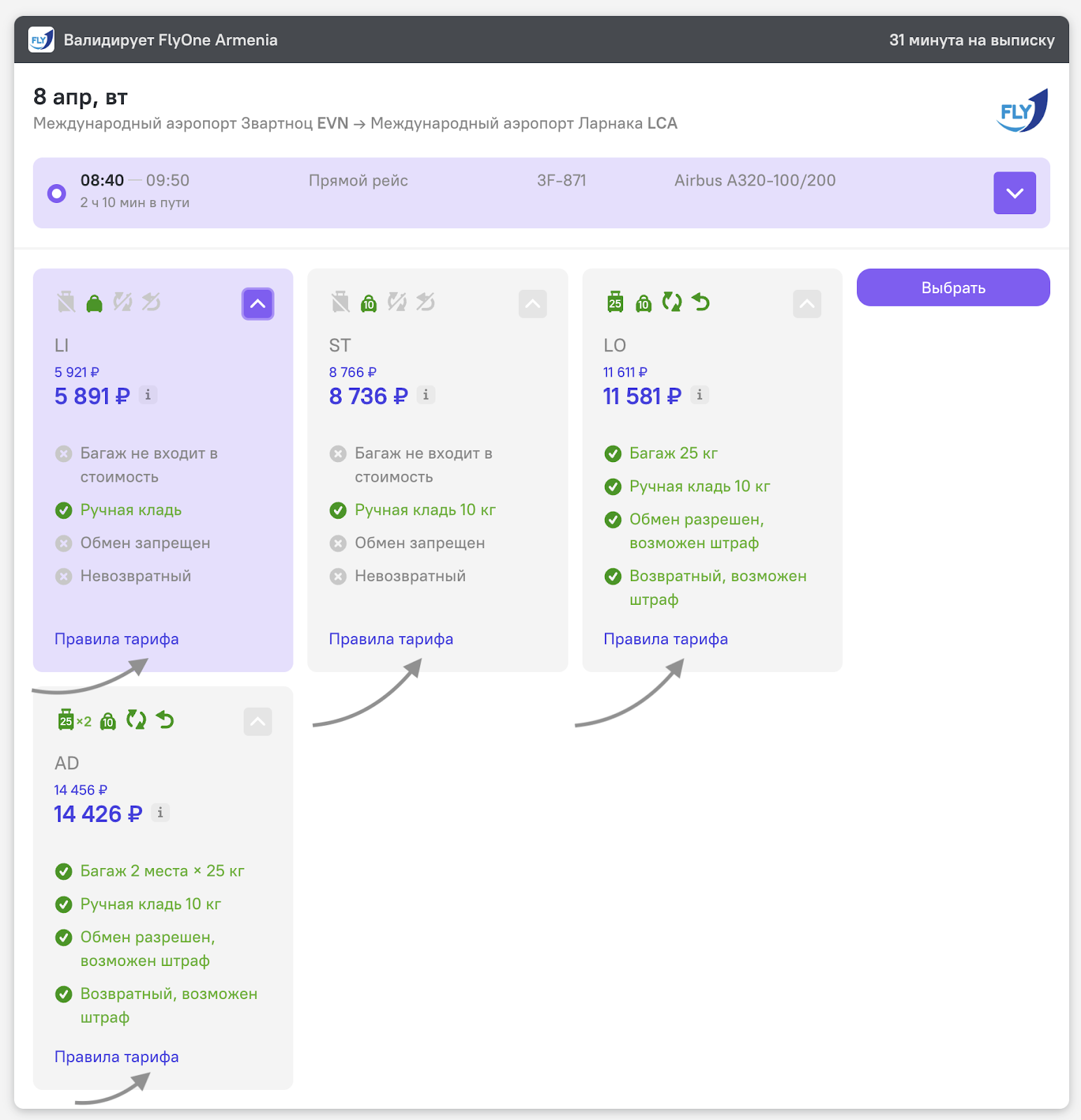Click the 10 kg hand luggage icon in AD card

click(108, 721)
